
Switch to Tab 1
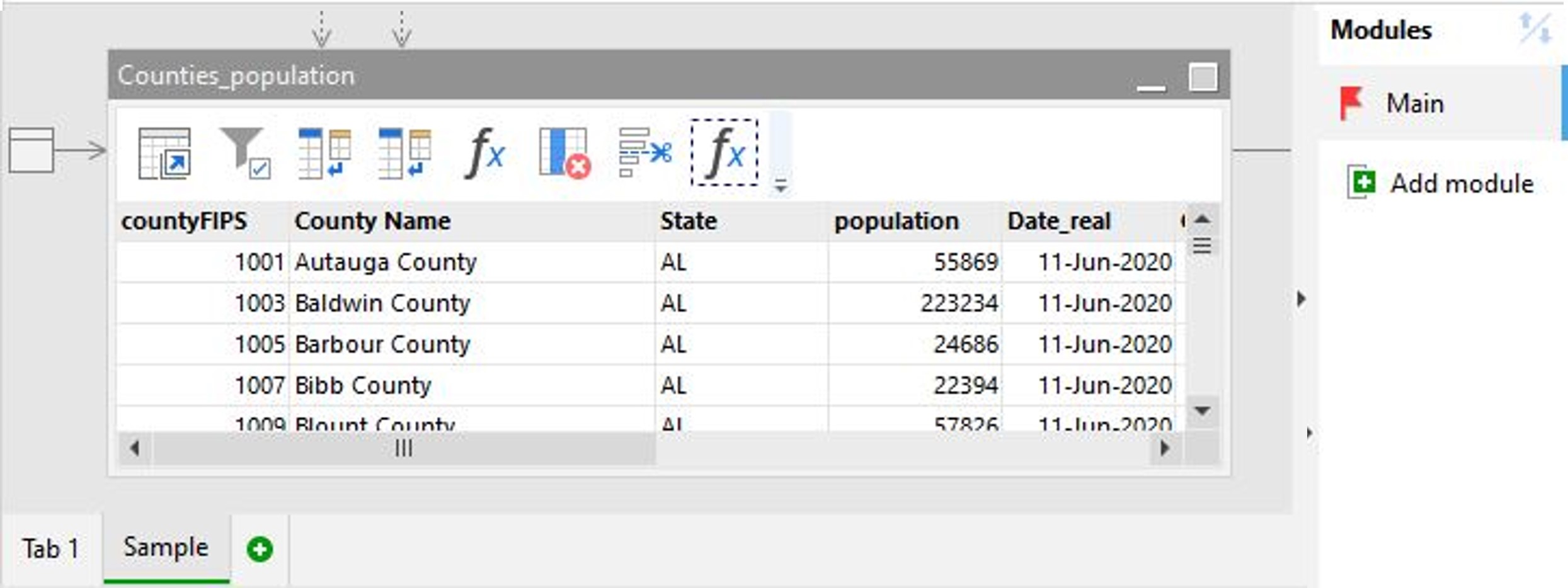[50, 549]
